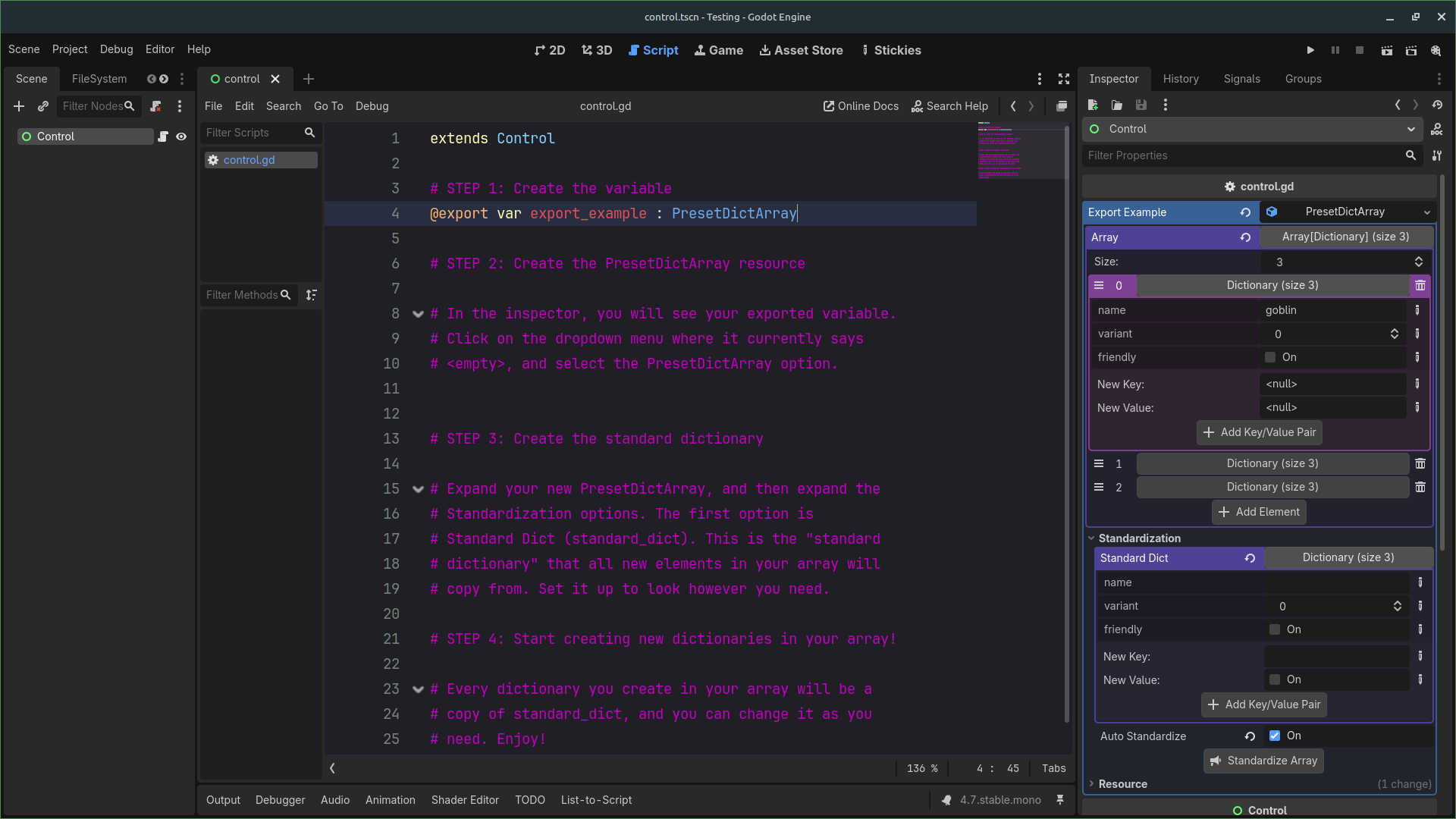1456x819 pixels.
Task: Fold comment block at line 8
Action: (418, 314)
